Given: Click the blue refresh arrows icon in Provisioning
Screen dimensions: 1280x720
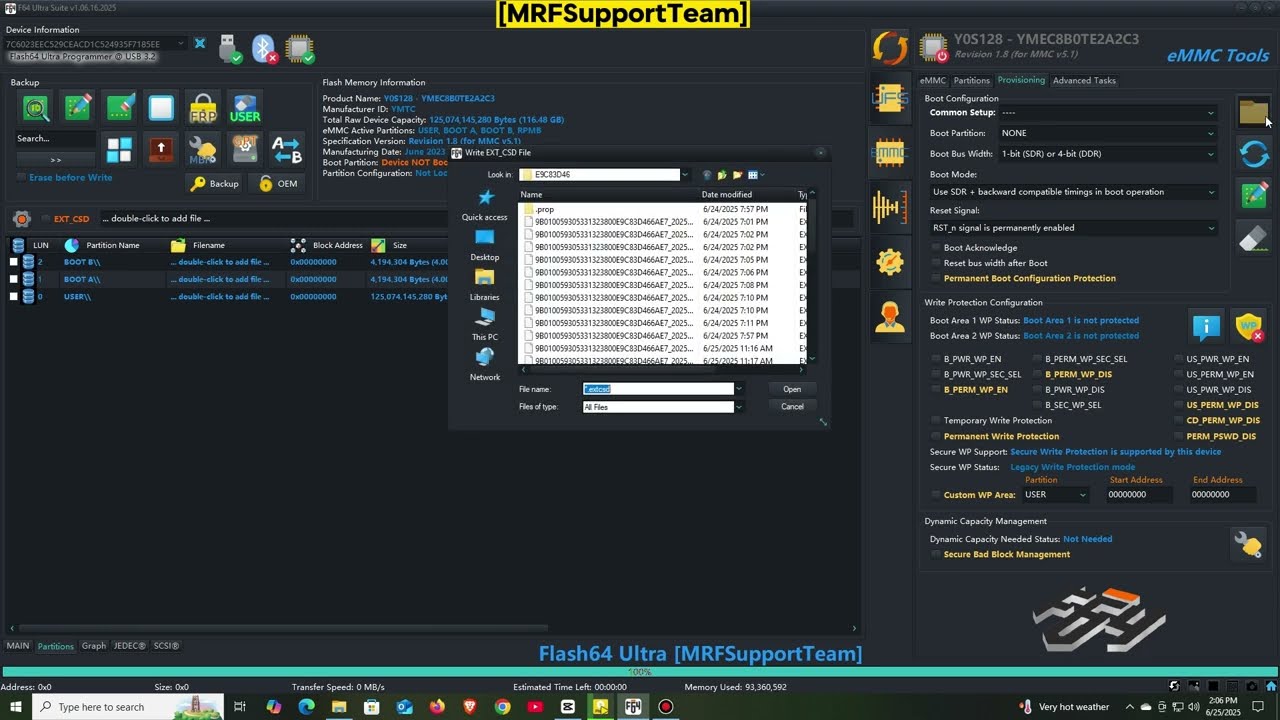Looking at the screenshot, I should (1254, 154).
